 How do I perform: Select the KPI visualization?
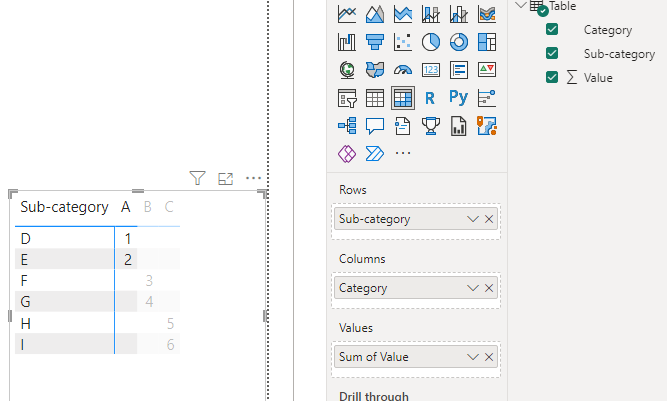coord(487,70)
